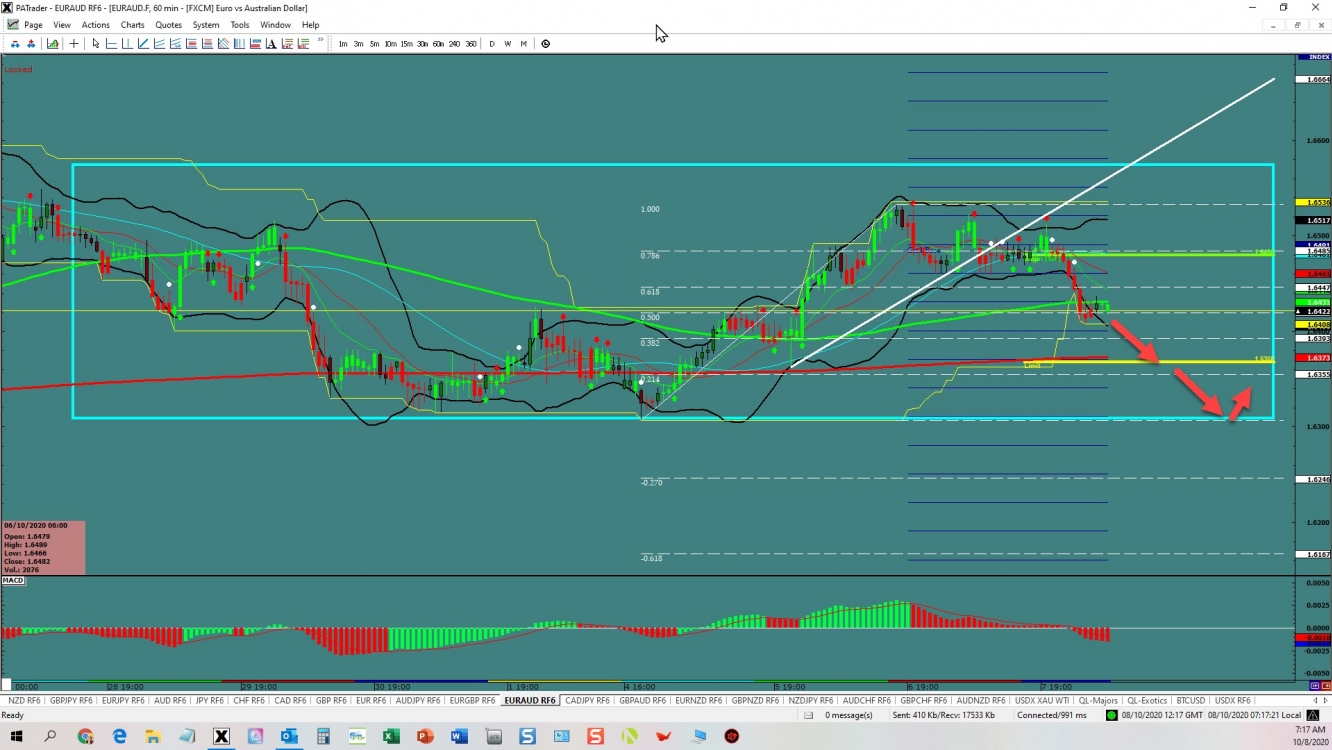This screenshot has width=1332, height=750.
Task: Switch chart to 1m timeframe
Action: pos(343,44)
